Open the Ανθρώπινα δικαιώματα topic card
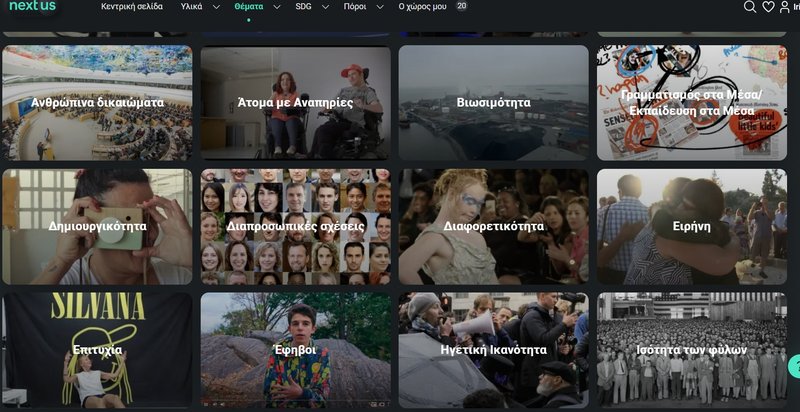Image resolution: width=800 pixels, height=412 pixels. [96, 102]
